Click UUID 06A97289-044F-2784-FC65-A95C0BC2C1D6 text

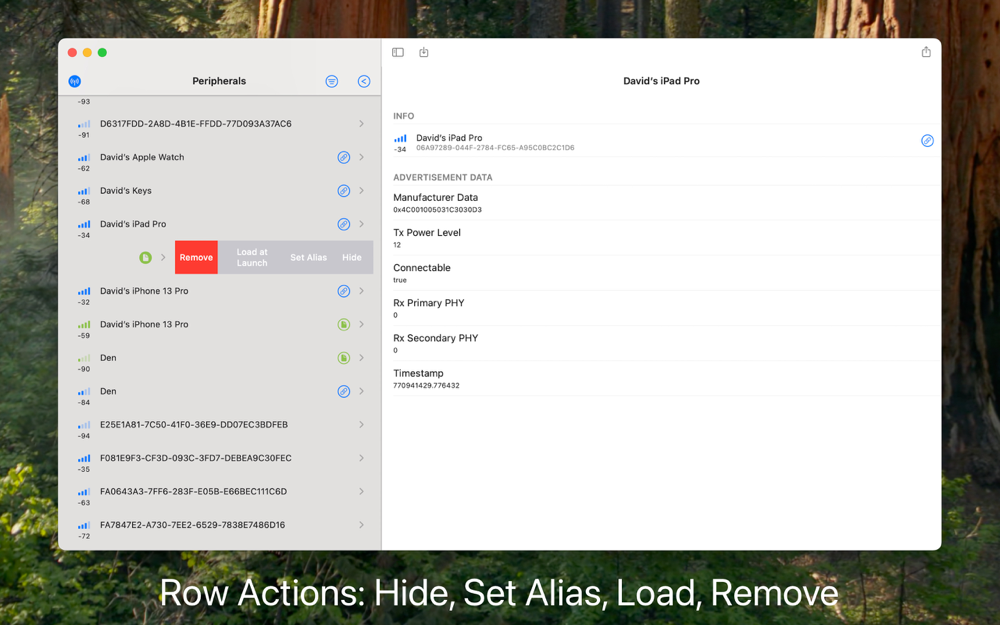496,148
